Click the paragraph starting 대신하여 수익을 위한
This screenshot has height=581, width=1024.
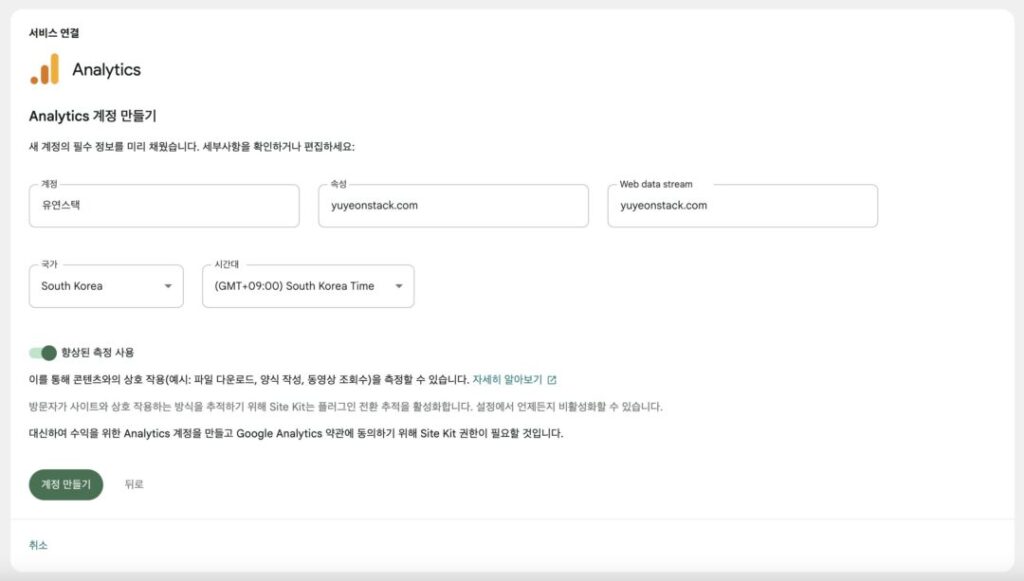pos(296,433)
